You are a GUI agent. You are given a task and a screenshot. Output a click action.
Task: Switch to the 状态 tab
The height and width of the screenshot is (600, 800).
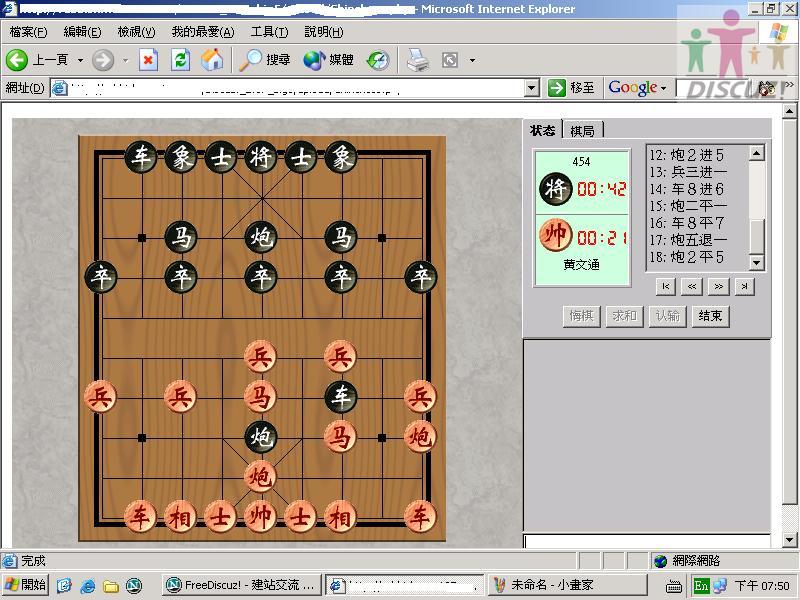[542, 131]
